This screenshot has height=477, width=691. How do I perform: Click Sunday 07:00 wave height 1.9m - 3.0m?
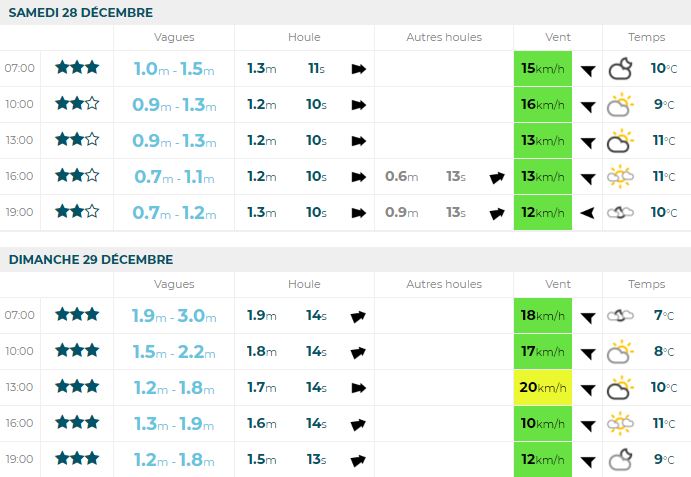[174, 316]
